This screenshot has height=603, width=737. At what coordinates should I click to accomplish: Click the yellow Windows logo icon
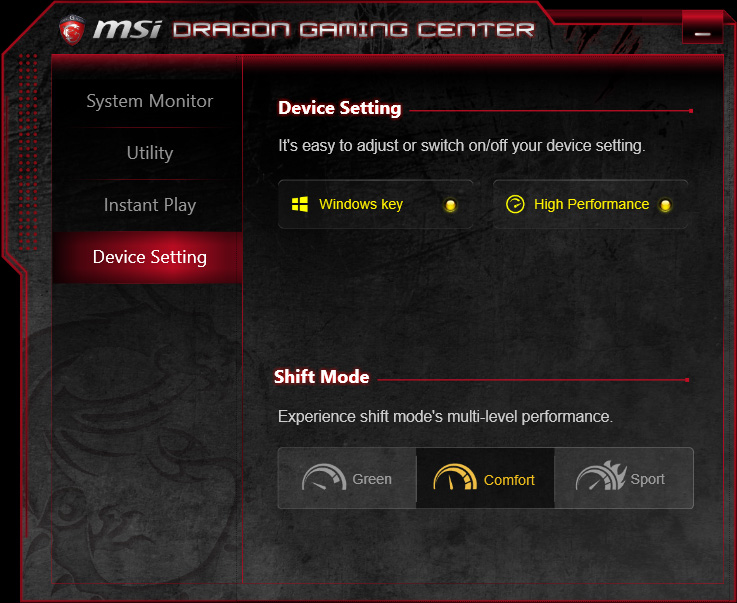tap(300, 204)
